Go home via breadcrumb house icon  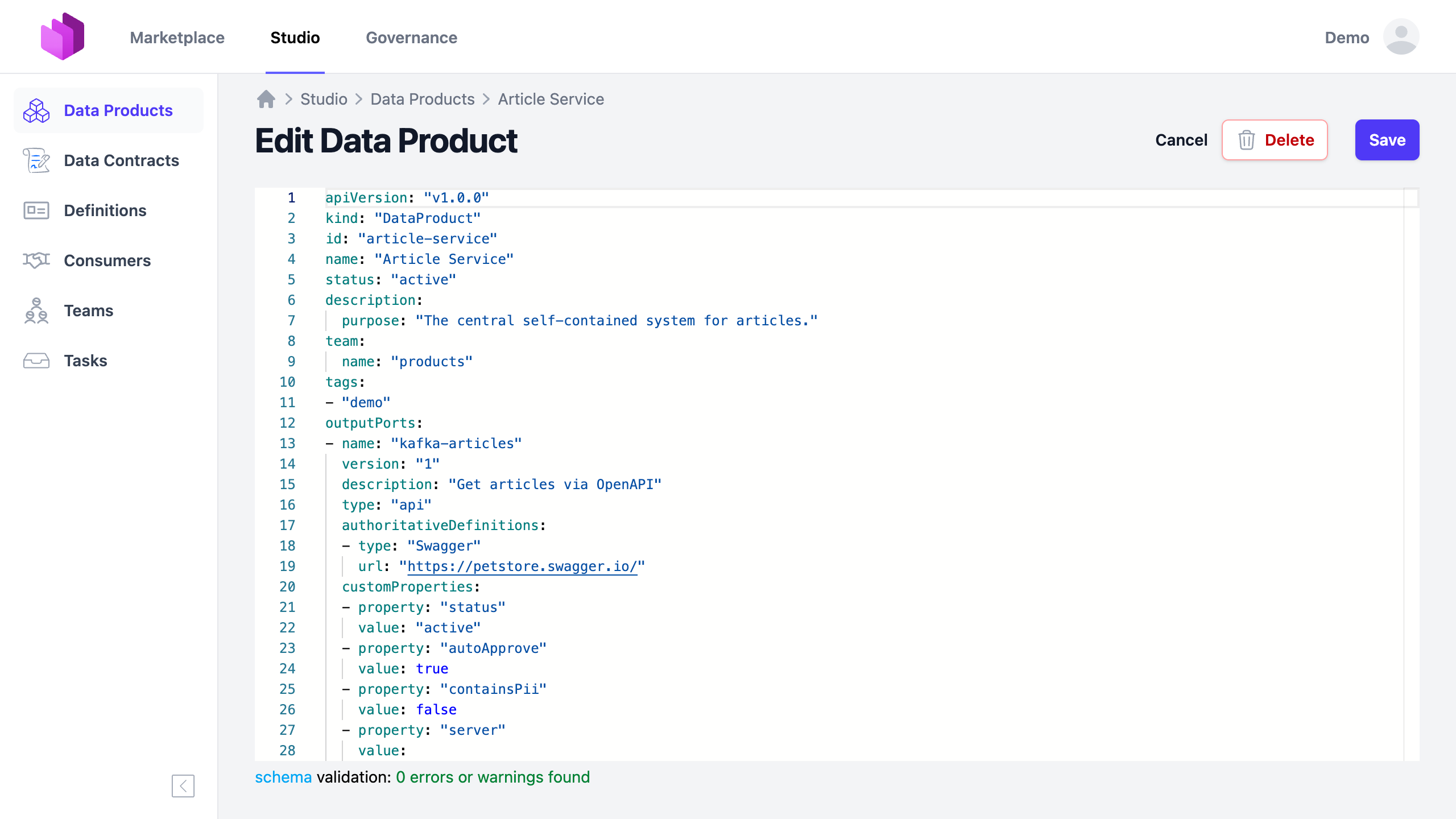coord(266,99)
